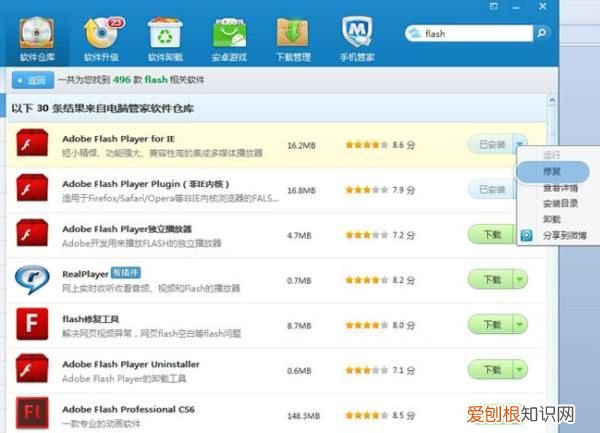Viewport: 600px width, 433px height.
Task: Open the title "Adobe Flash Player for IE"
Action: 119,139
